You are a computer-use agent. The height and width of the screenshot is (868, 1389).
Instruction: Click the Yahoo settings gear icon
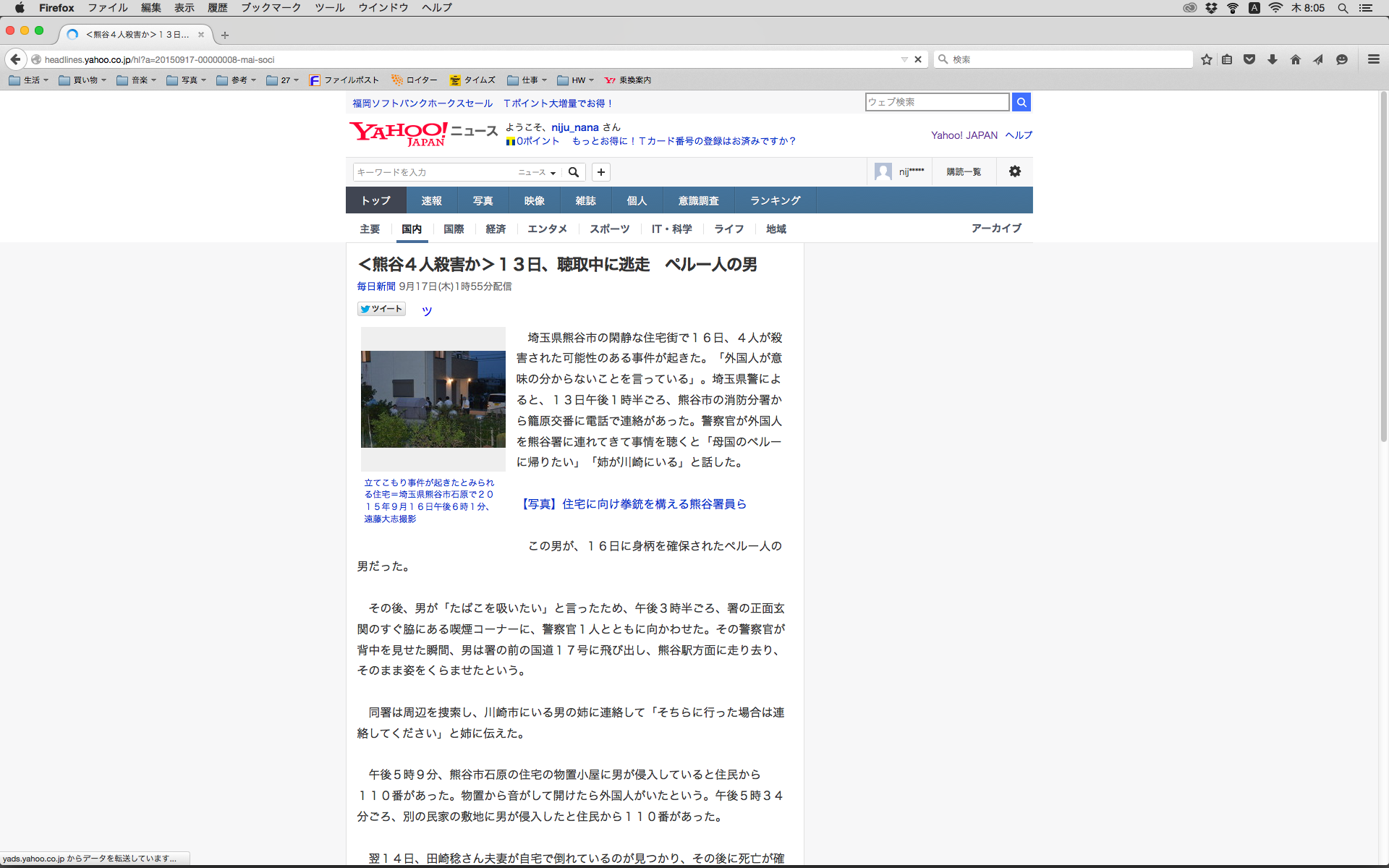pyautogui.click(x=1015, y=171)
